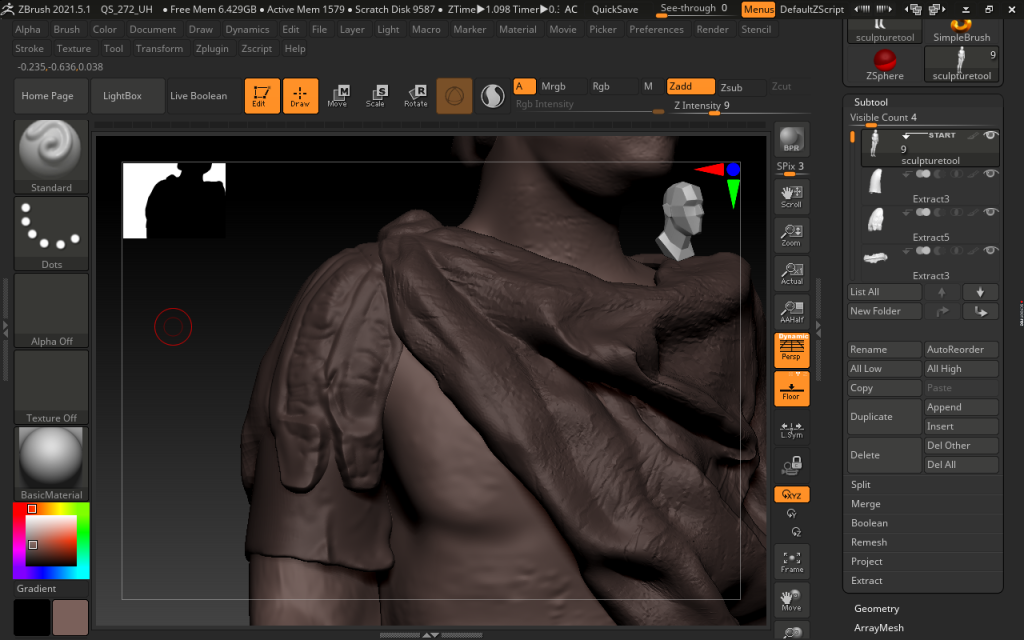Select the ZSphere tool
Image resolution: width=1024 pixels, height=640 pixels.
885,65
